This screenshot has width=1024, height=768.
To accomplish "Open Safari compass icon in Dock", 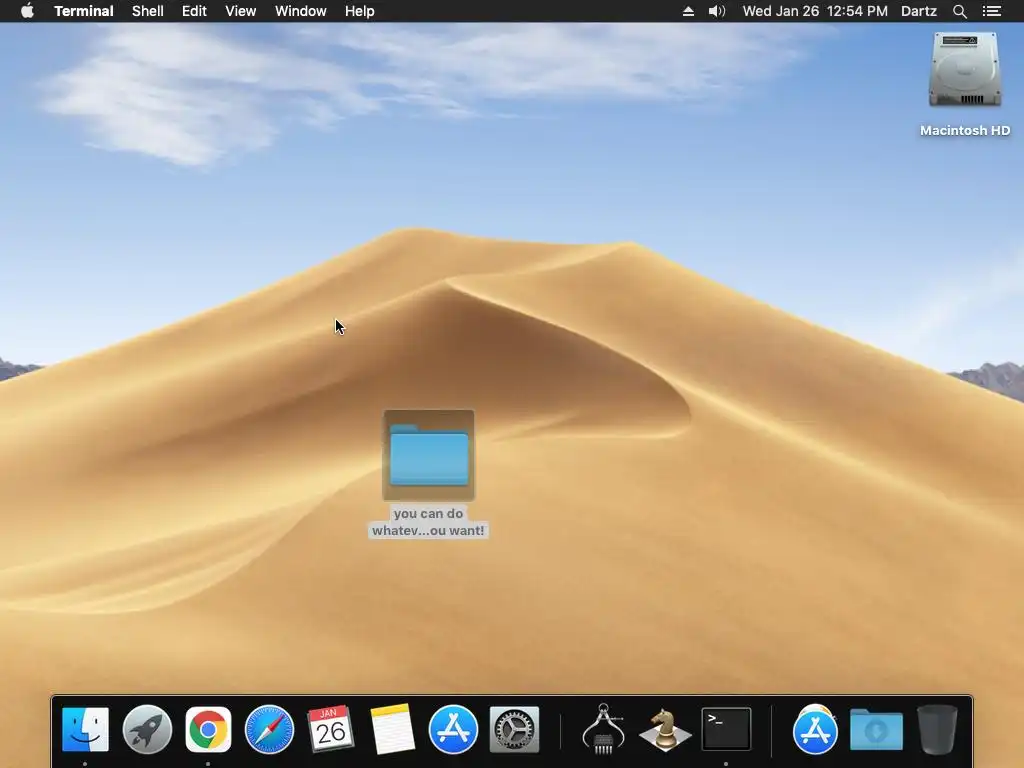I will [x=270, y=729].
